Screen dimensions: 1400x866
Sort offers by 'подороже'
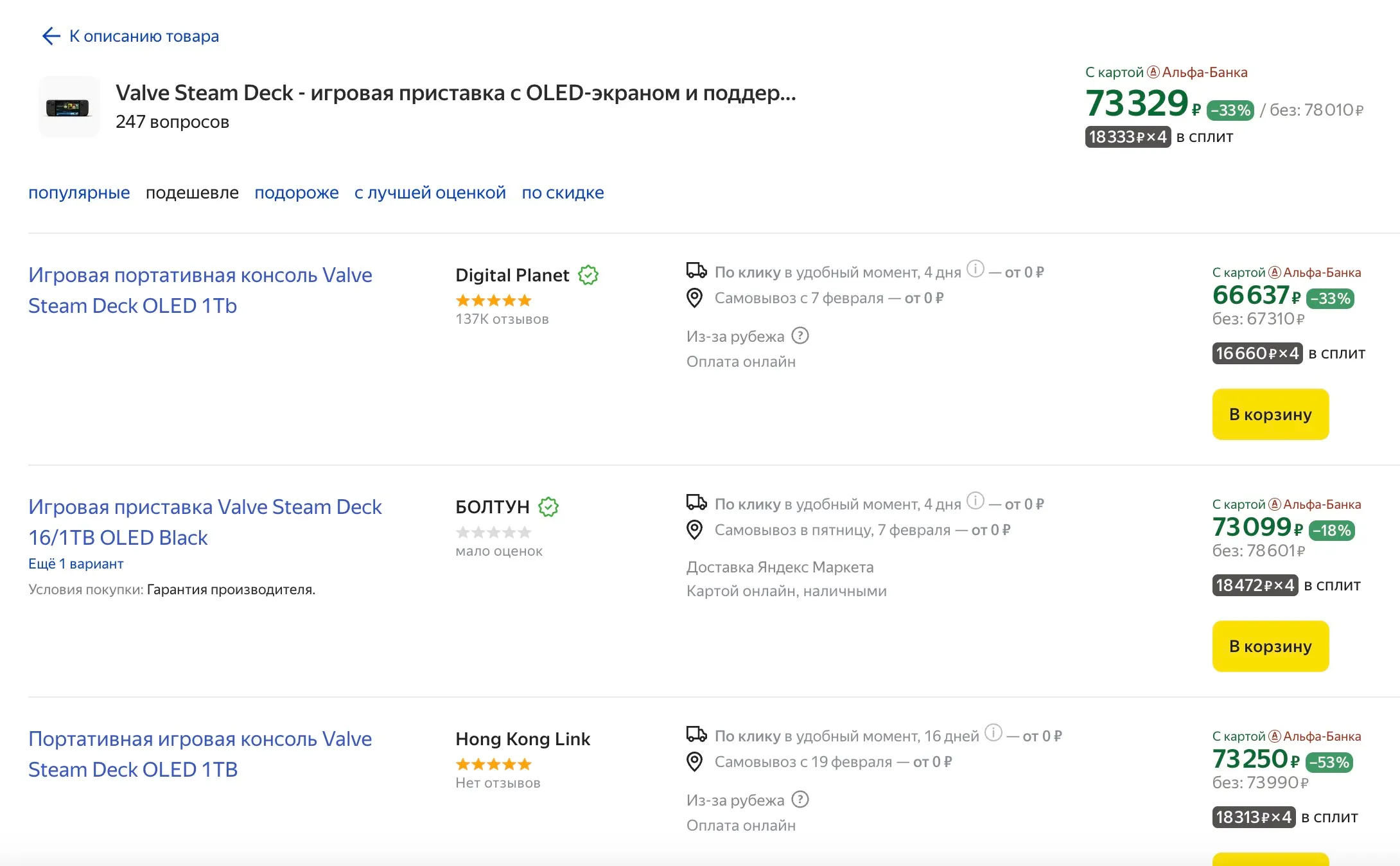[296, 193]
